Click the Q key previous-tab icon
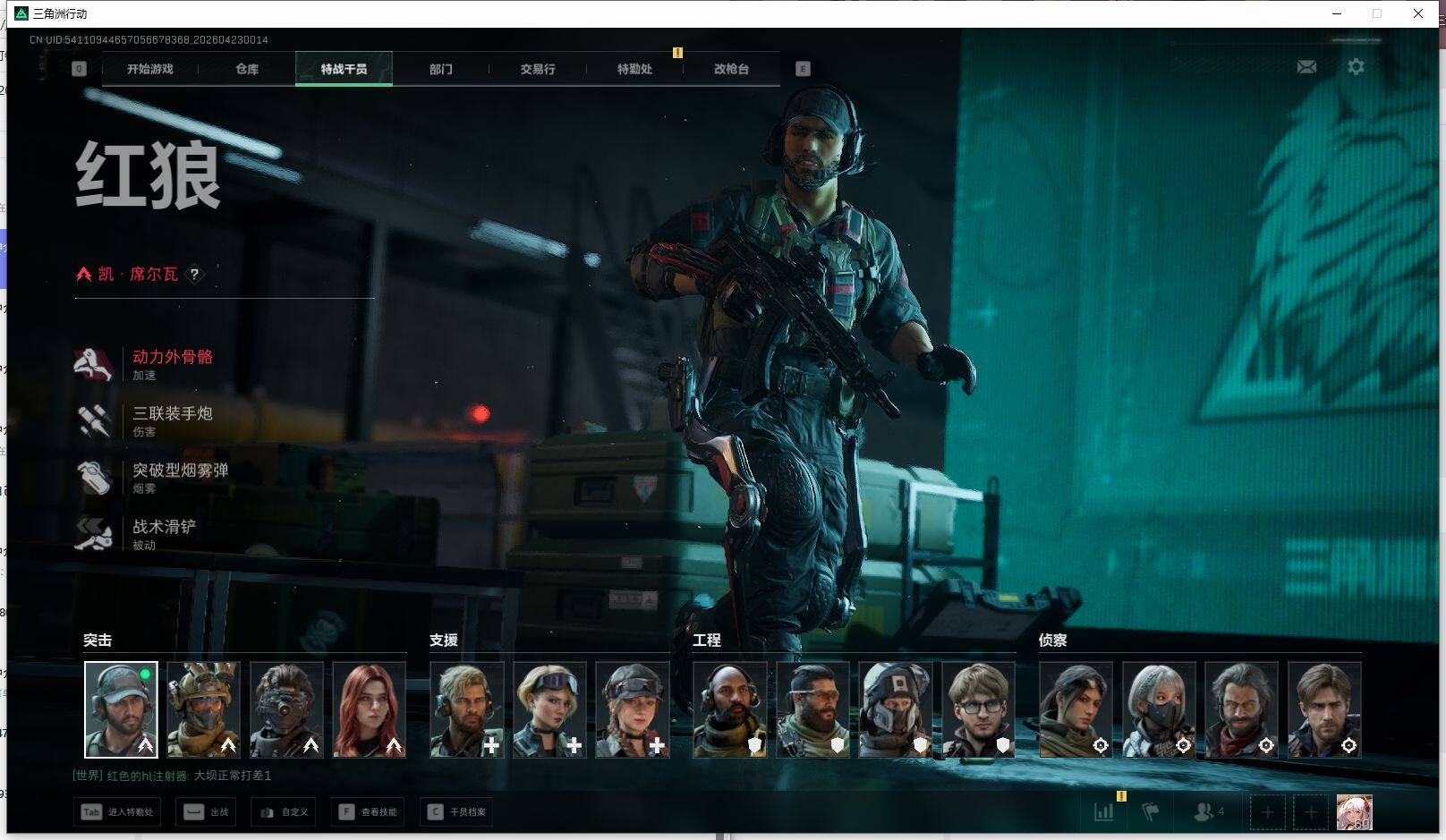This screenshot has width=1446, height=840. [x=79, y=69]
